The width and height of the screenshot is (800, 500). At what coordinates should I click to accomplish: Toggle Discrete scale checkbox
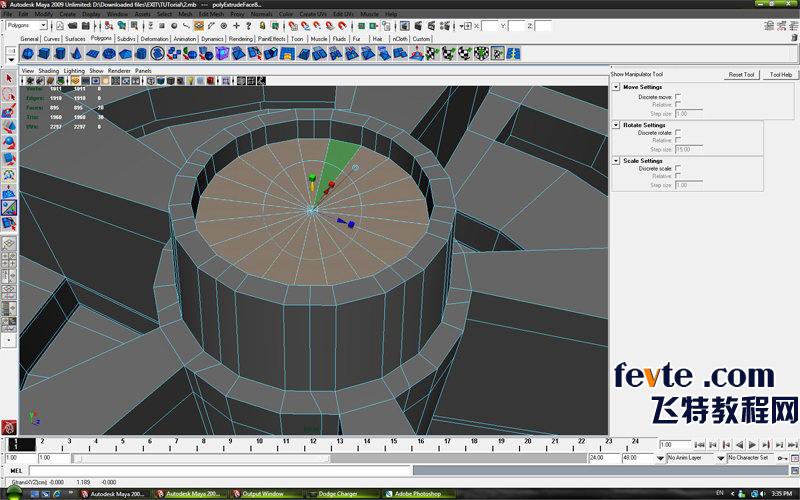pyautogui.click(x=678, y=168)
